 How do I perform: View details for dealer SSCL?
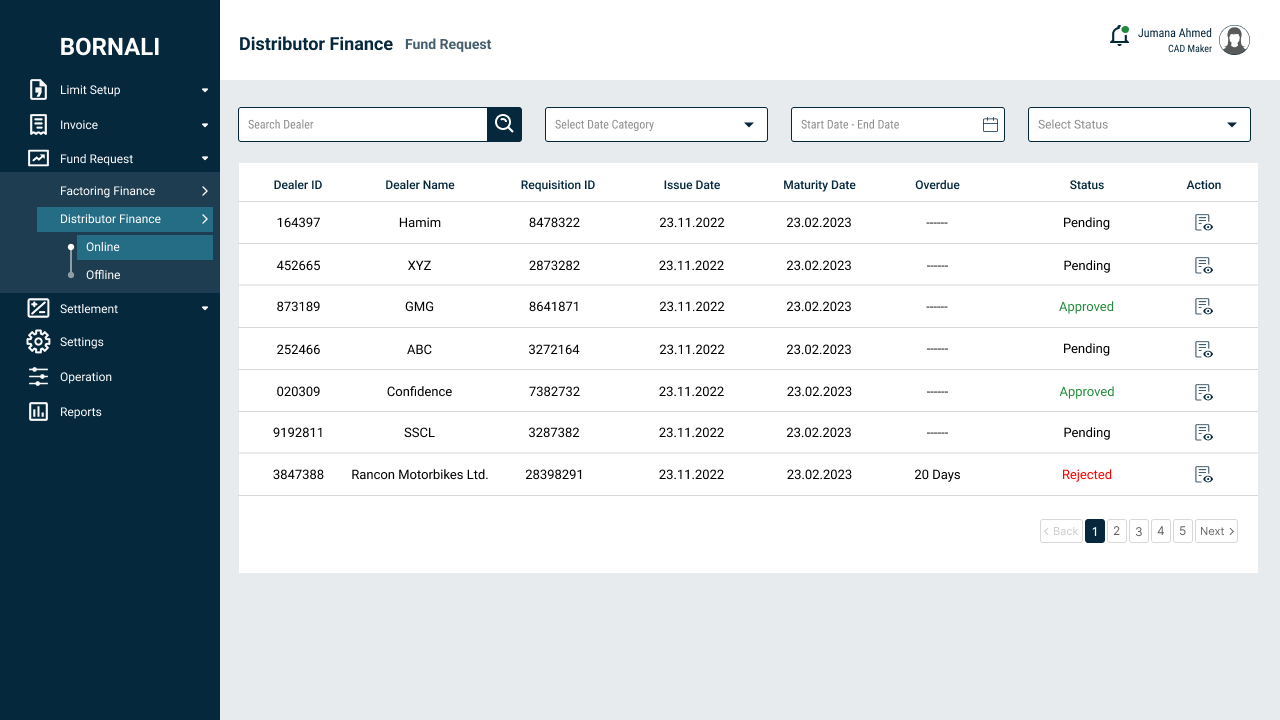point(1204,433)
